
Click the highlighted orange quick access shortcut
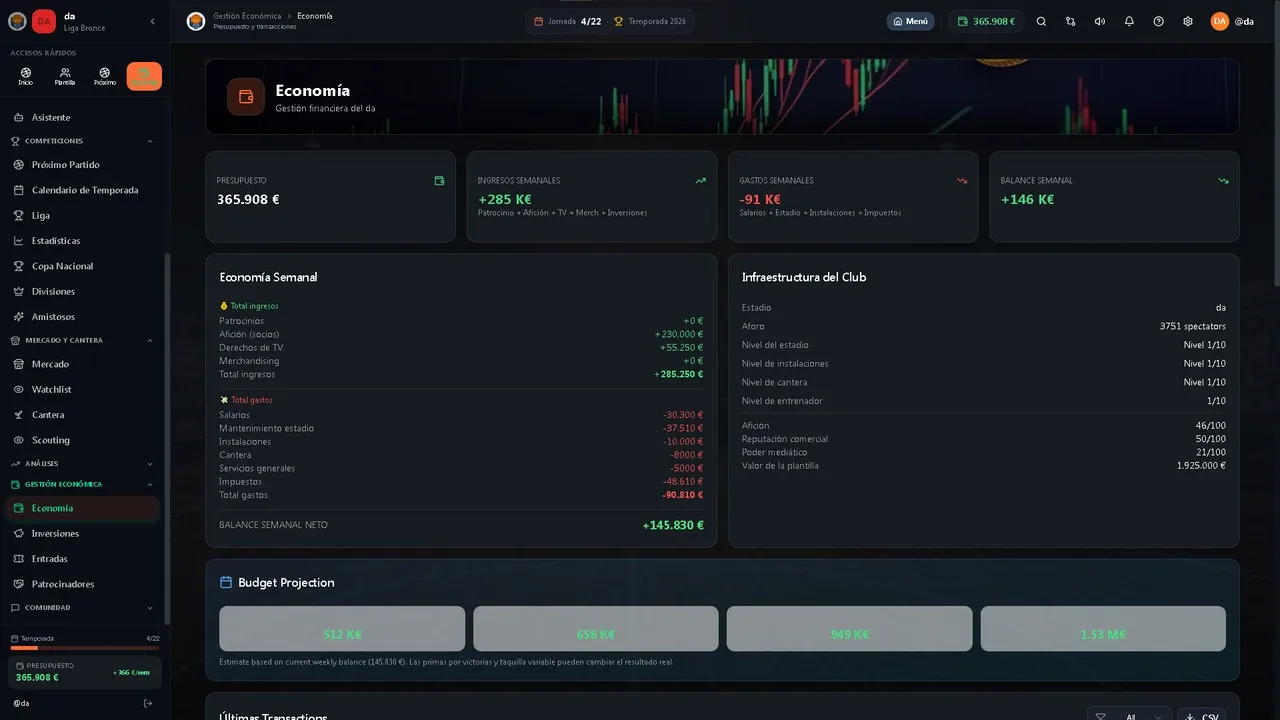(x=144, y=76)
